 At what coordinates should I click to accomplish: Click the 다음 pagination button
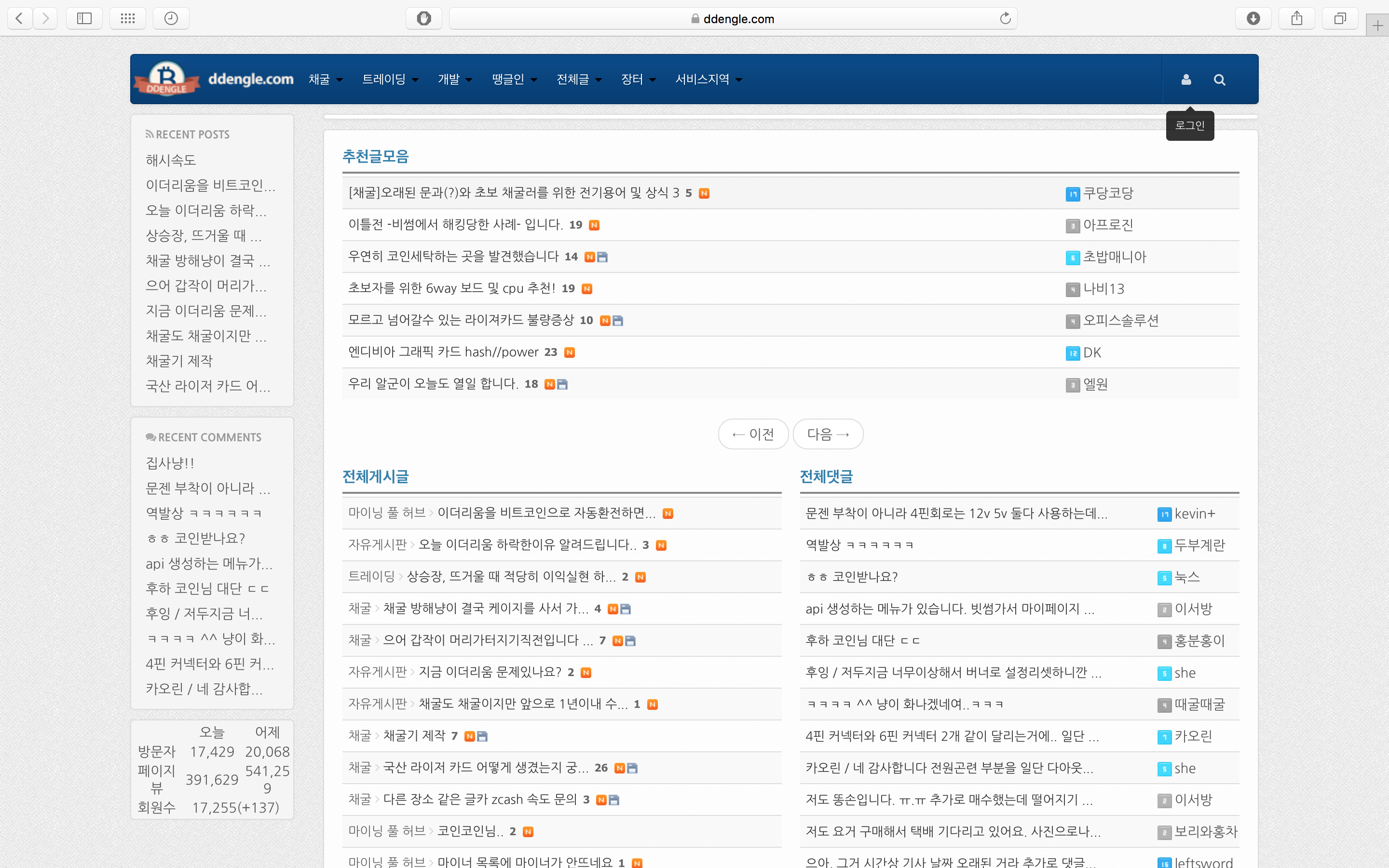pos(828,434)
